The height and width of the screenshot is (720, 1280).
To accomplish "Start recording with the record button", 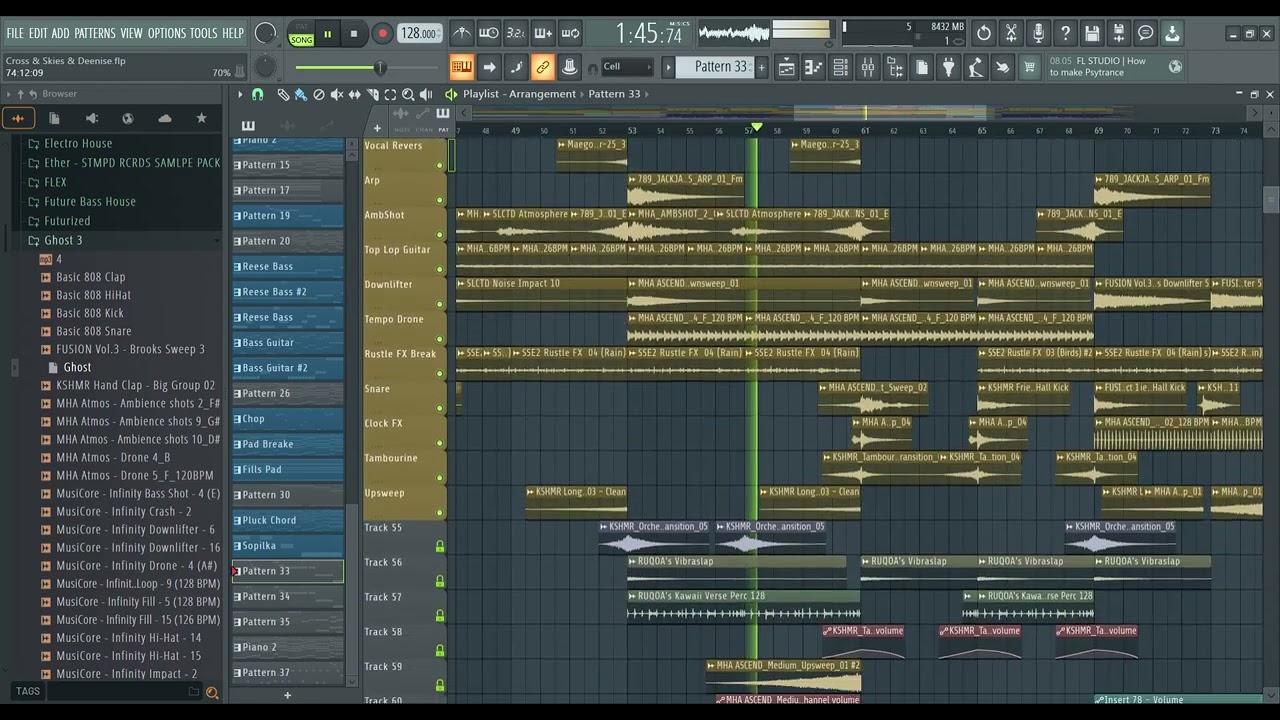I will click(382, 34).
